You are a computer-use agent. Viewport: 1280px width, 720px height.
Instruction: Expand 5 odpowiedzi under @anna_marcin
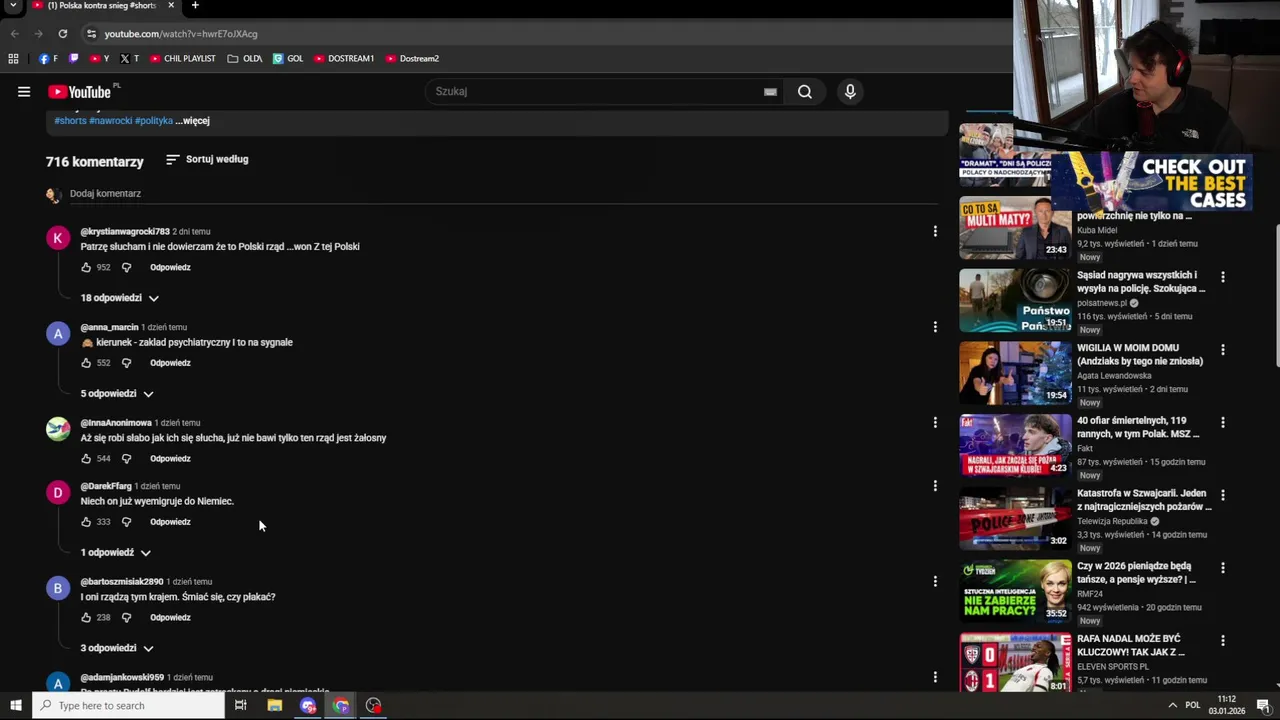[x=117, y=394]
